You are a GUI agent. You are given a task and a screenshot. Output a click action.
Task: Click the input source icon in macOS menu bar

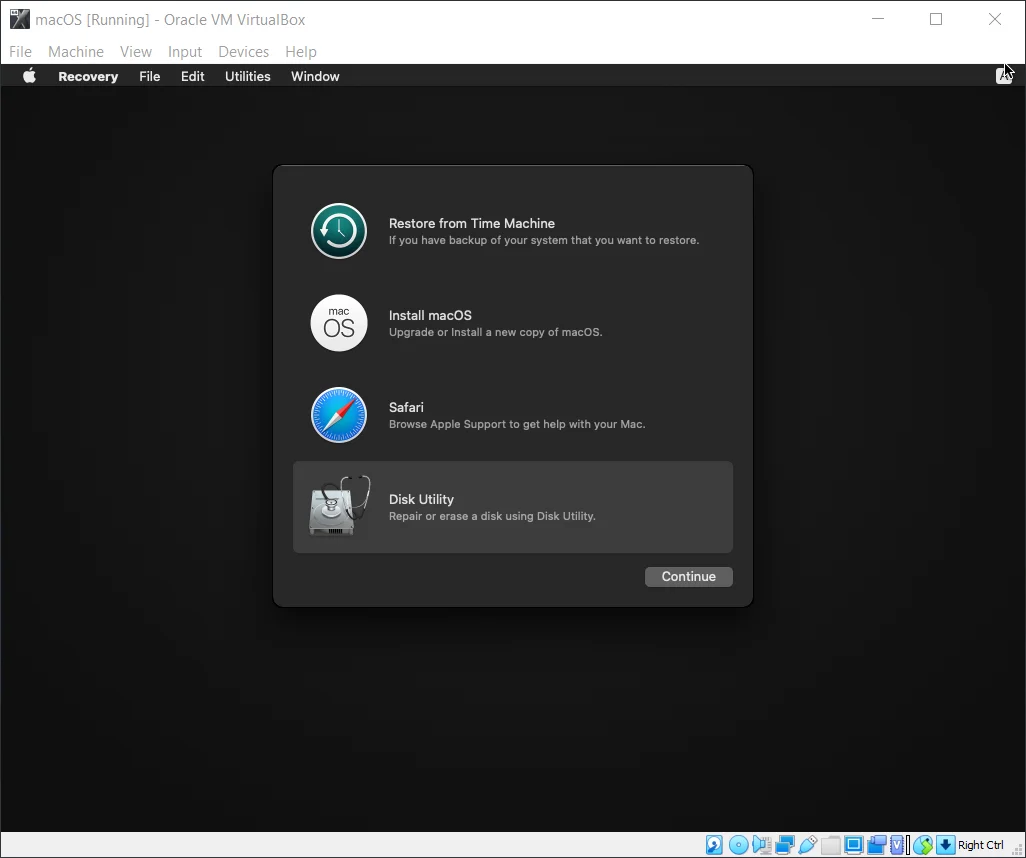tap(1004, 76)
